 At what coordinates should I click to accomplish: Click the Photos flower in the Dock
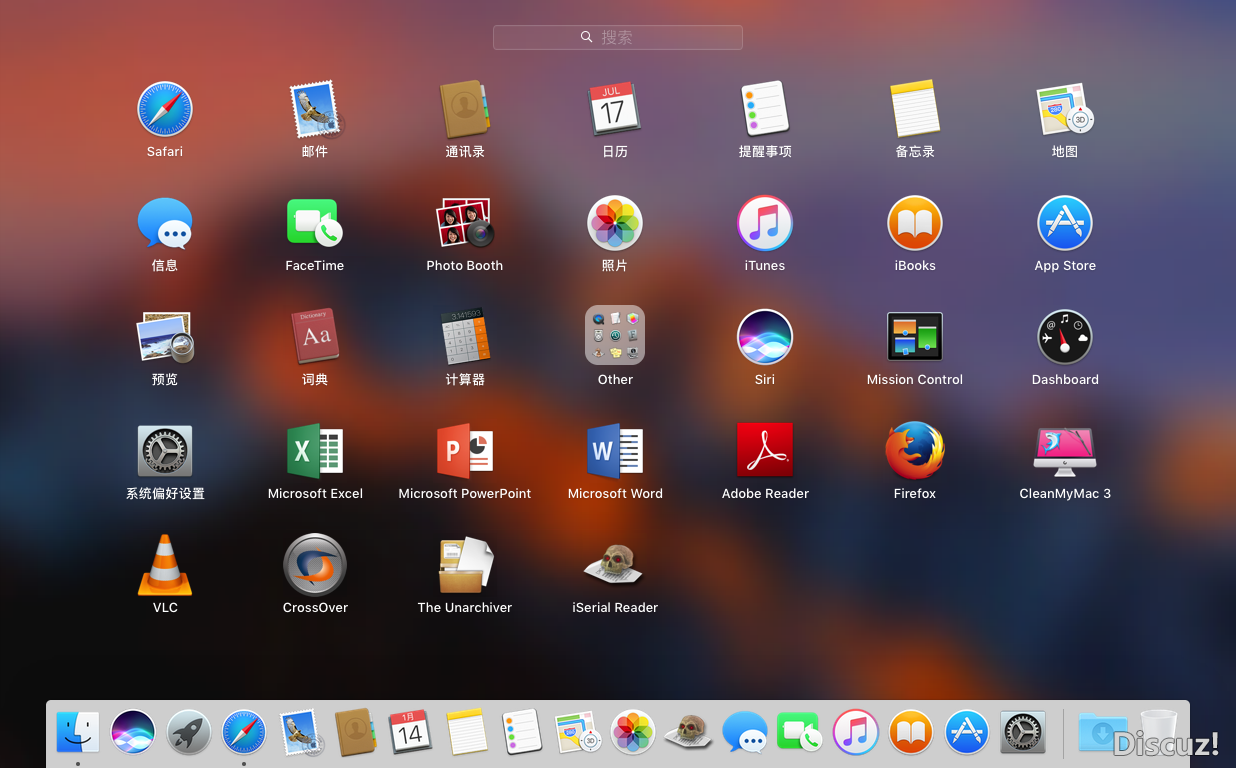click(633, 733)
